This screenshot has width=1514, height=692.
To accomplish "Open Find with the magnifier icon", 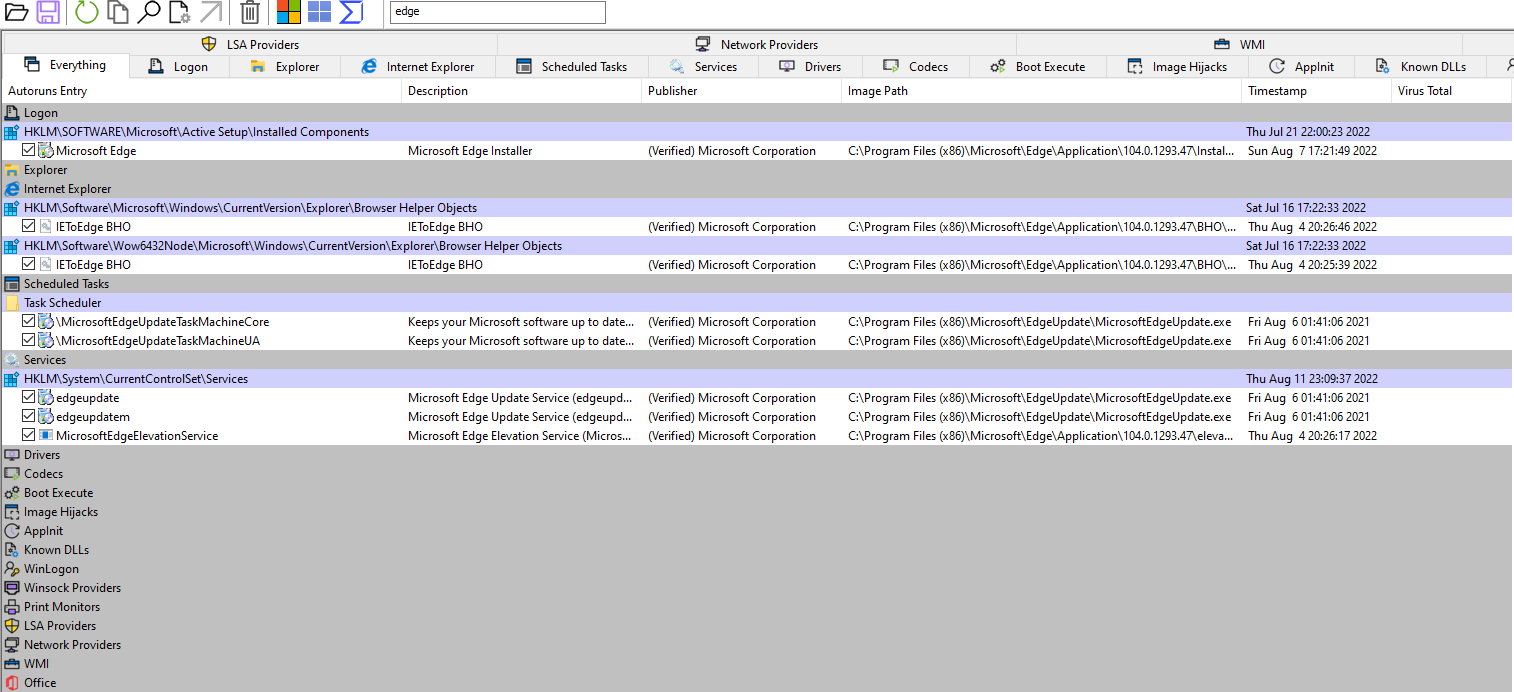I will pos(149,12).
